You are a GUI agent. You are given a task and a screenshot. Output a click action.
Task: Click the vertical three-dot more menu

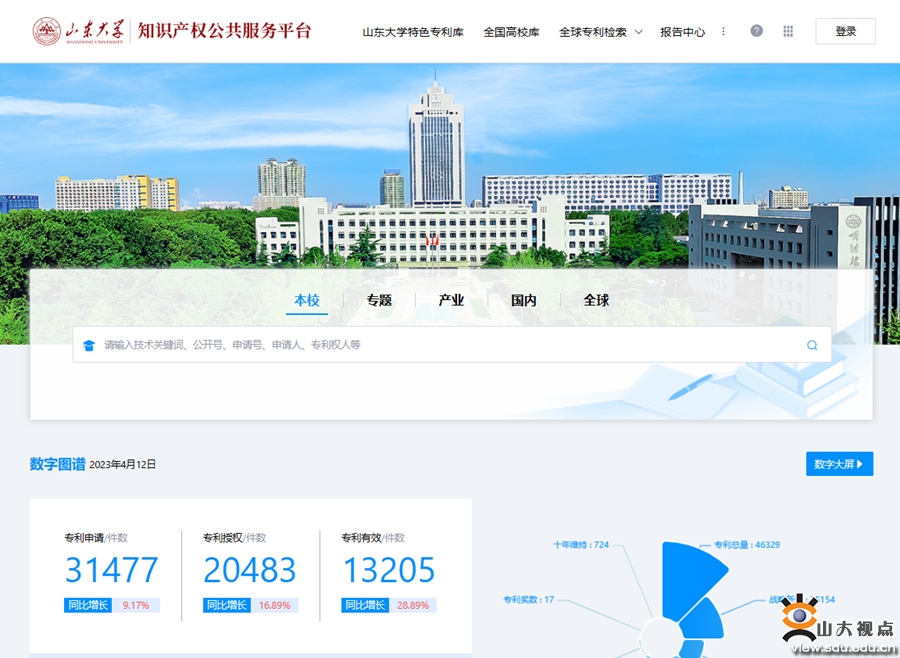coord(724,31)
